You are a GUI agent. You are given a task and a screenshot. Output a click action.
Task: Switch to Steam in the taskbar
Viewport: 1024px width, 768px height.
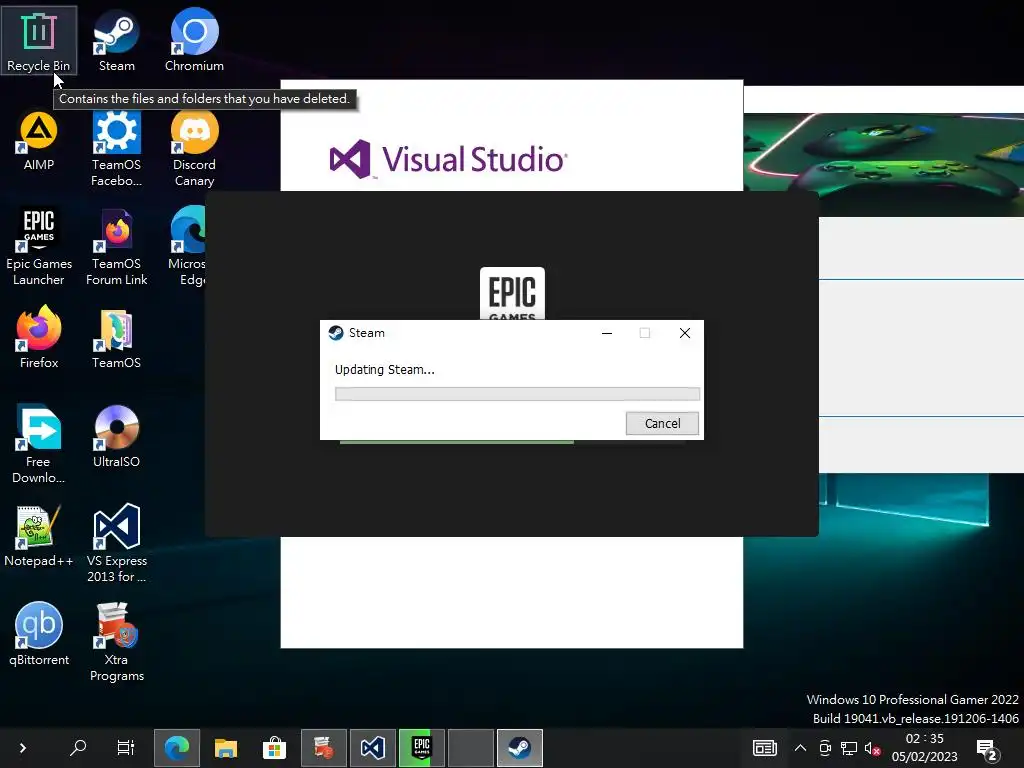coord(520,748)
